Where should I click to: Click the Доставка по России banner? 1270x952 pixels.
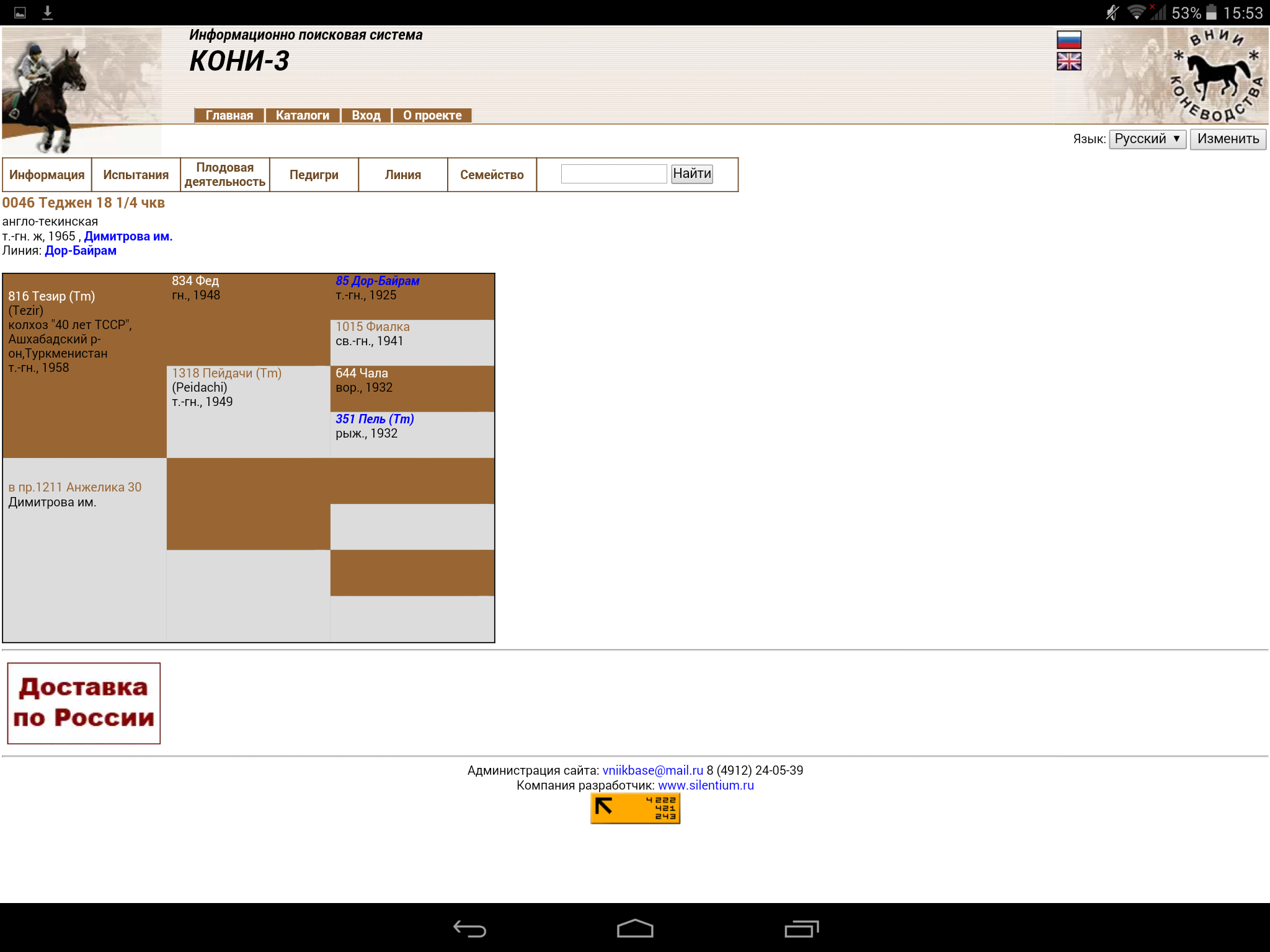click(84, 703)
